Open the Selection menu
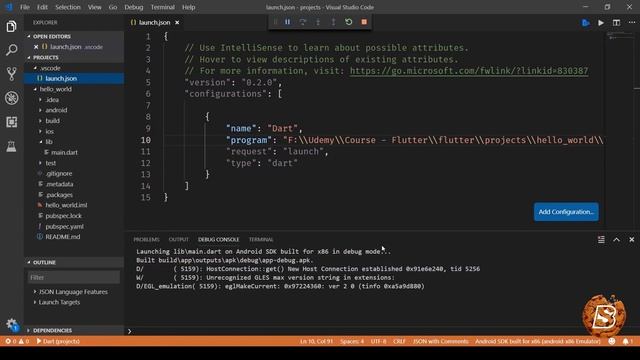The height and width of the screenshot is (360, 640). [x=68, y=7]
